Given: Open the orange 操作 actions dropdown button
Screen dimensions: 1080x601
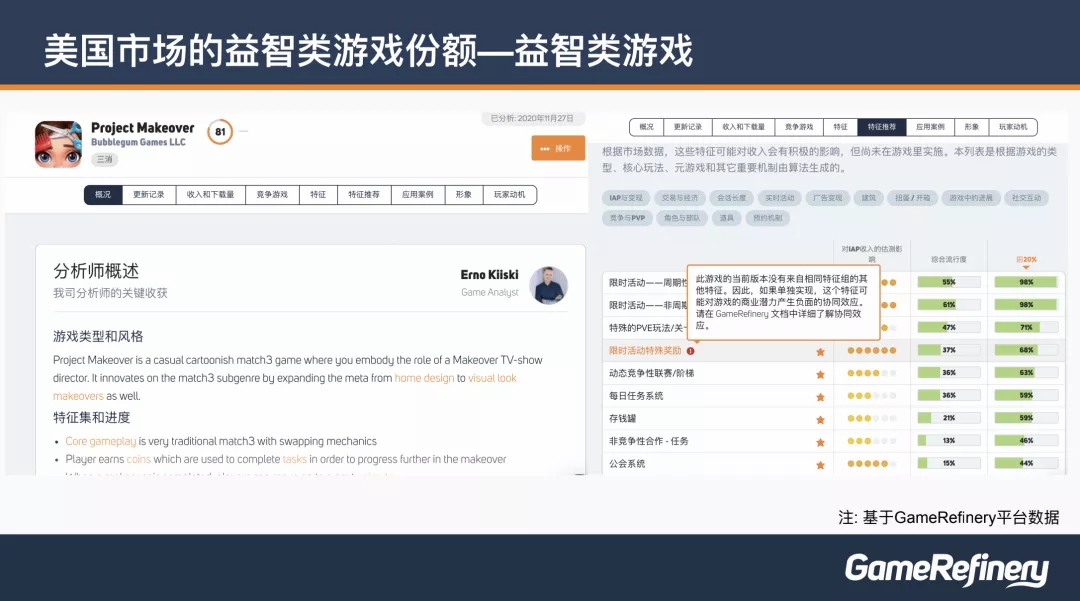Looking at the screenshot, I should point(558,149).
